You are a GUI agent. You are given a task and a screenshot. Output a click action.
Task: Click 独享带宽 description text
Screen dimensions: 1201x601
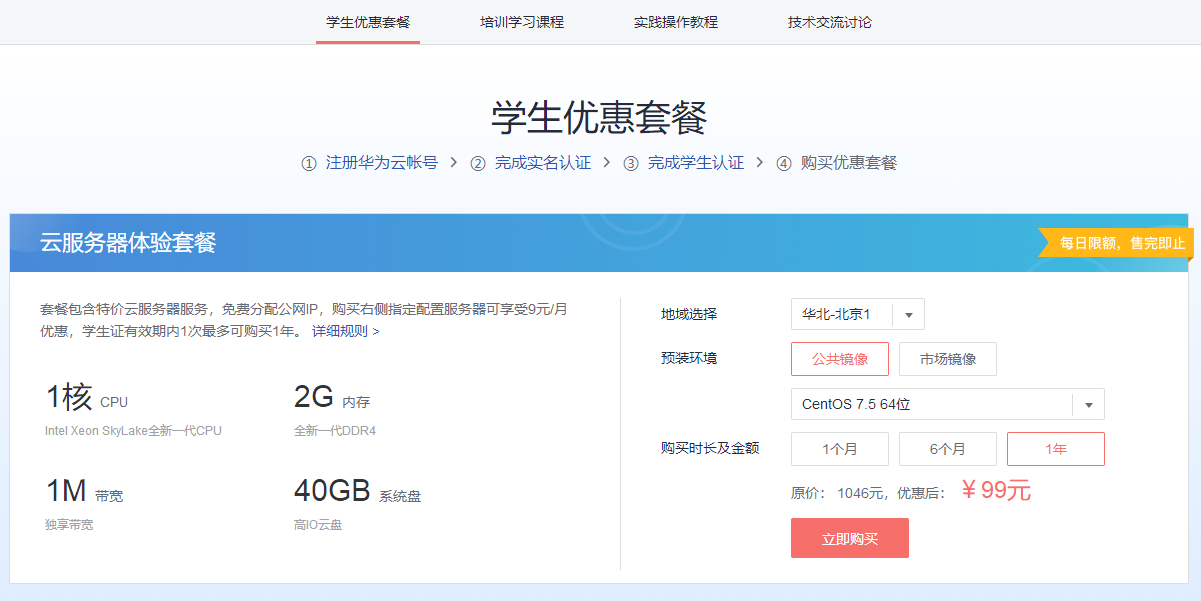(x=69, y=524)
